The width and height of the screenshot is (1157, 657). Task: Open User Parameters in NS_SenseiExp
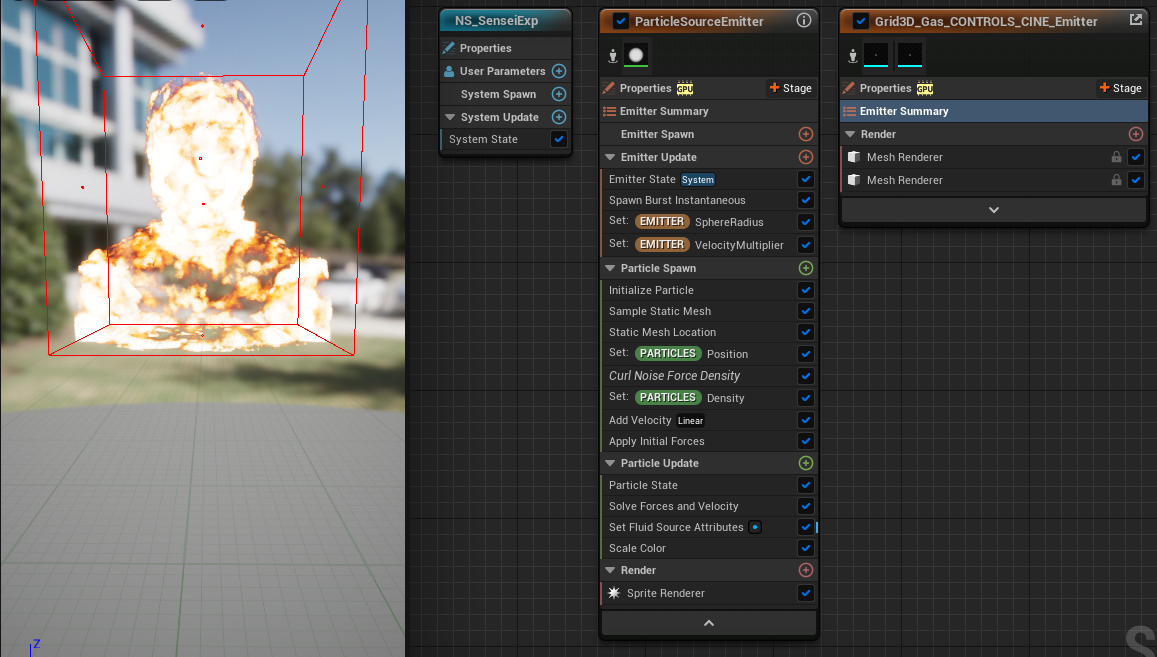504,70
